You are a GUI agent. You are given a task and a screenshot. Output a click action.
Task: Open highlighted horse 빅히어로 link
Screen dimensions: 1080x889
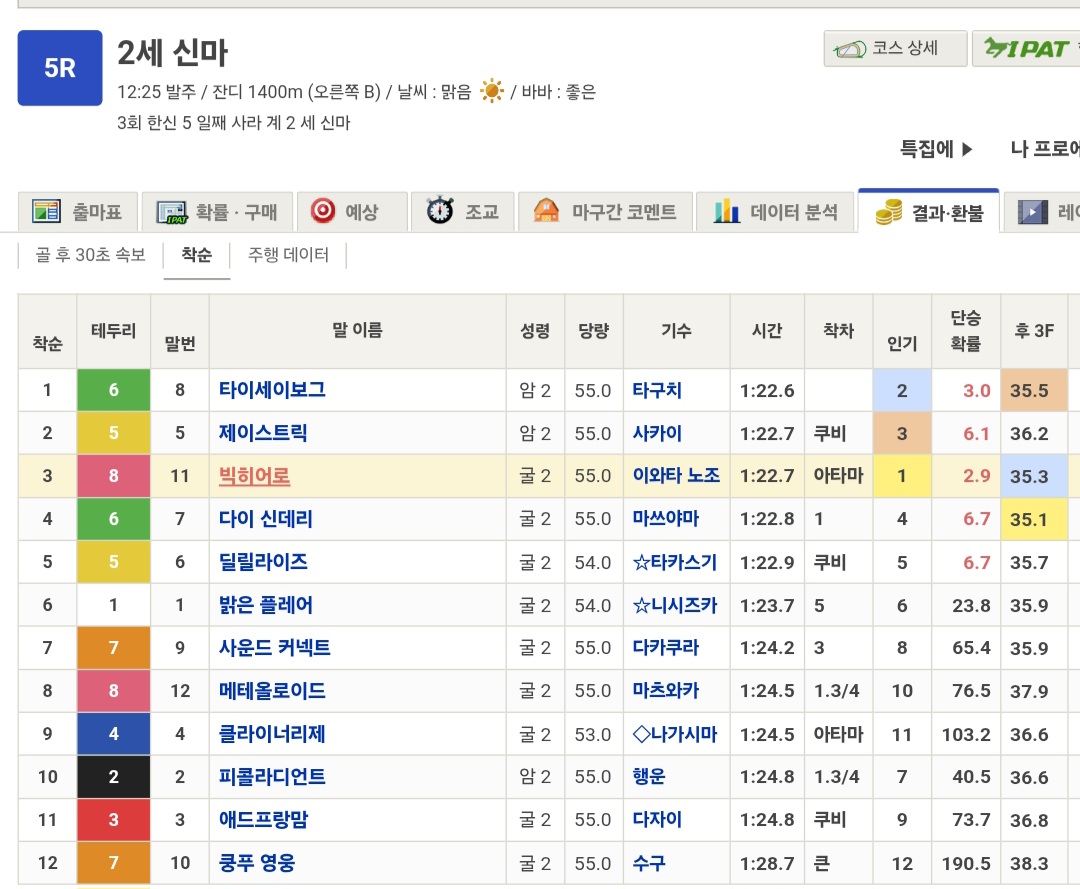tap(254, 476)
